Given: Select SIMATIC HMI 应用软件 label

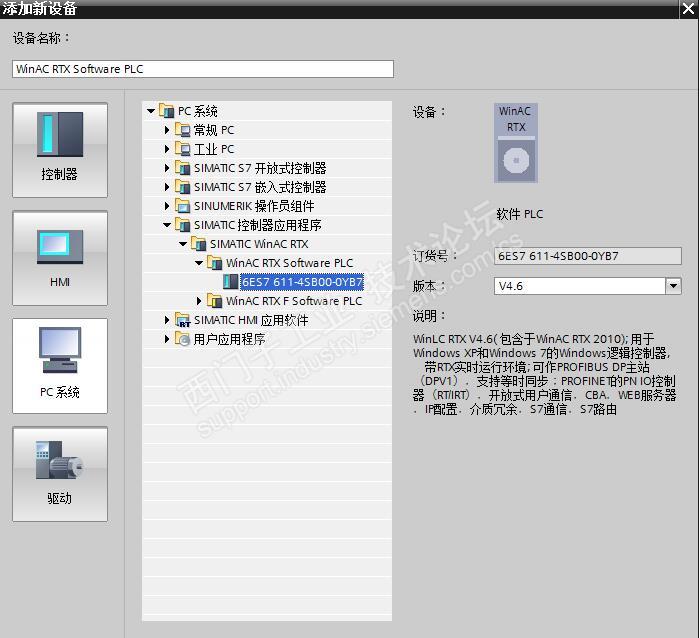Looking at the screenshot, I should tap(251, 320).
